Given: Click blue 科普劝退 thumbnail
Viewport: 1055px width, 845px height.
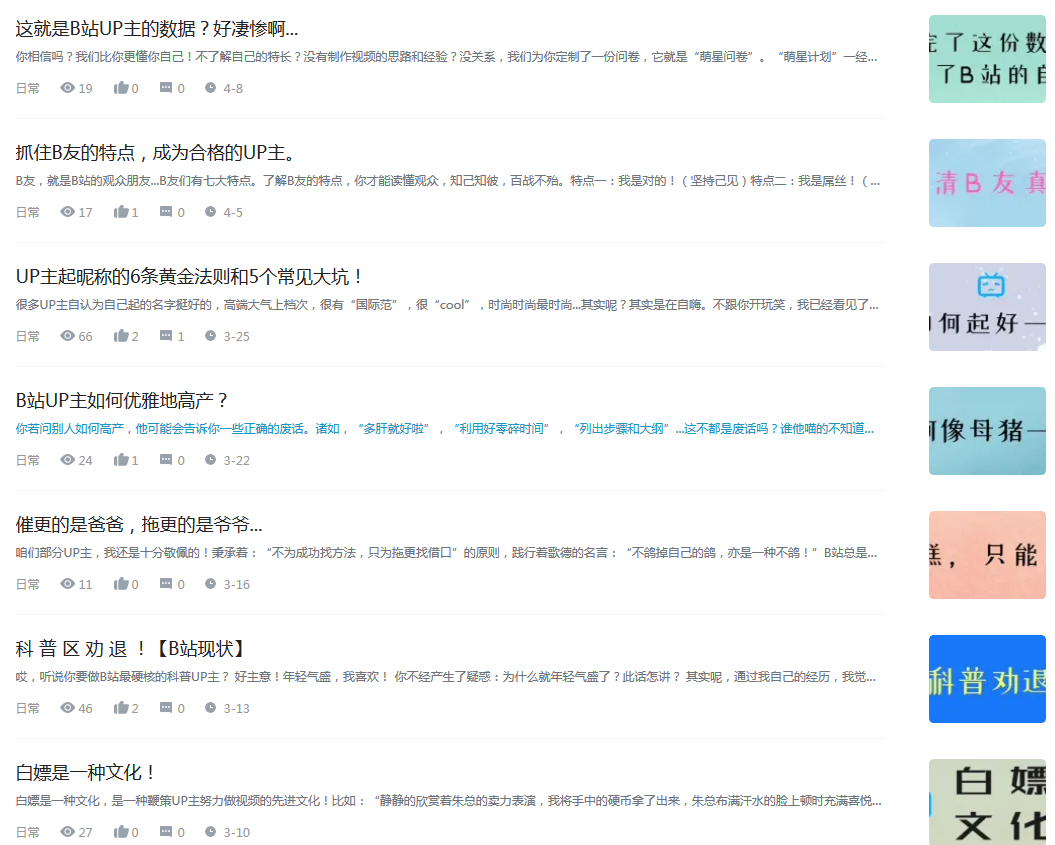Looking at the screenshot, I should [987, 679].
